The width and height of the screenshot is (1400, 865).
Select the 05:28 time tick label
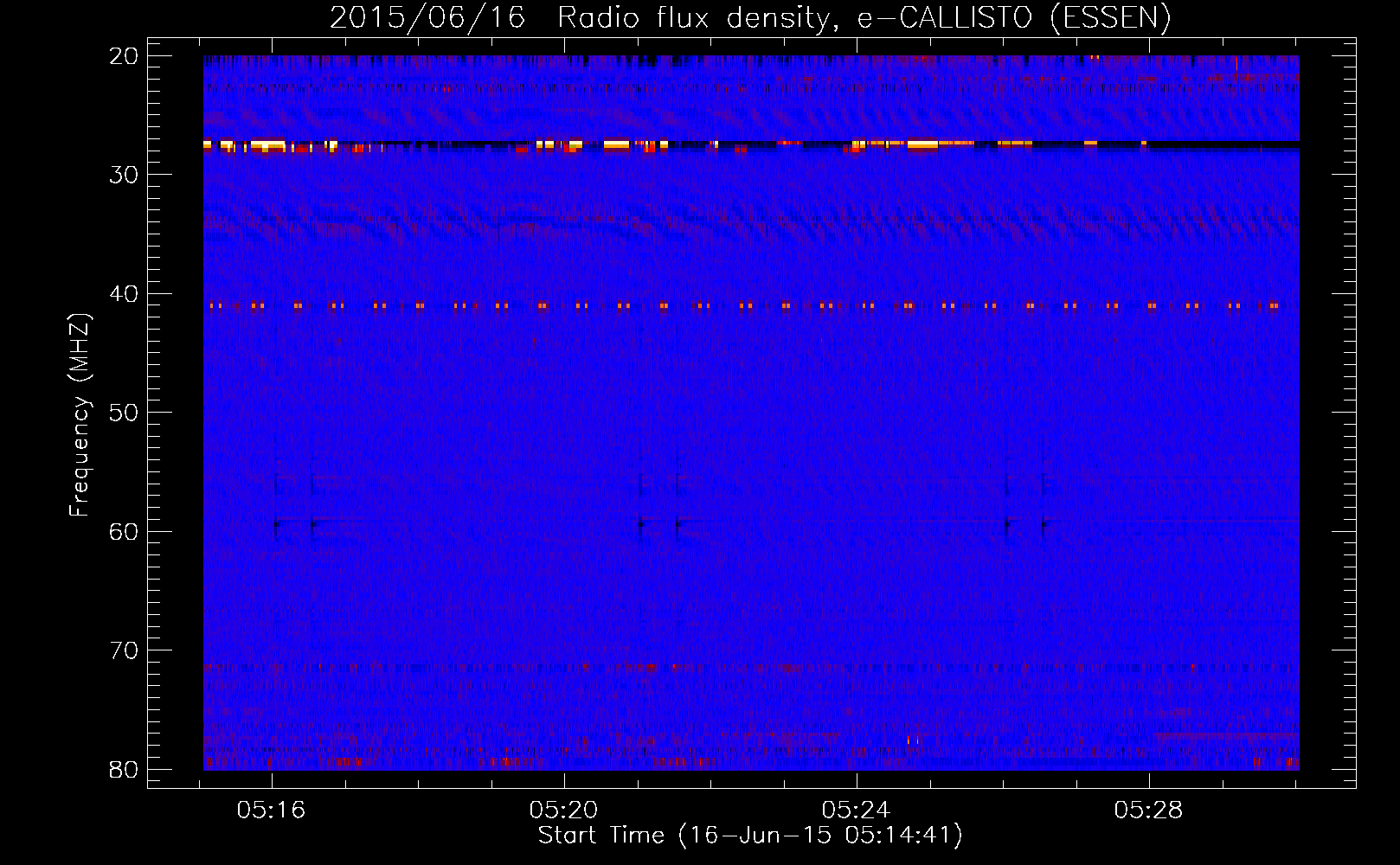pos(1149,810)
